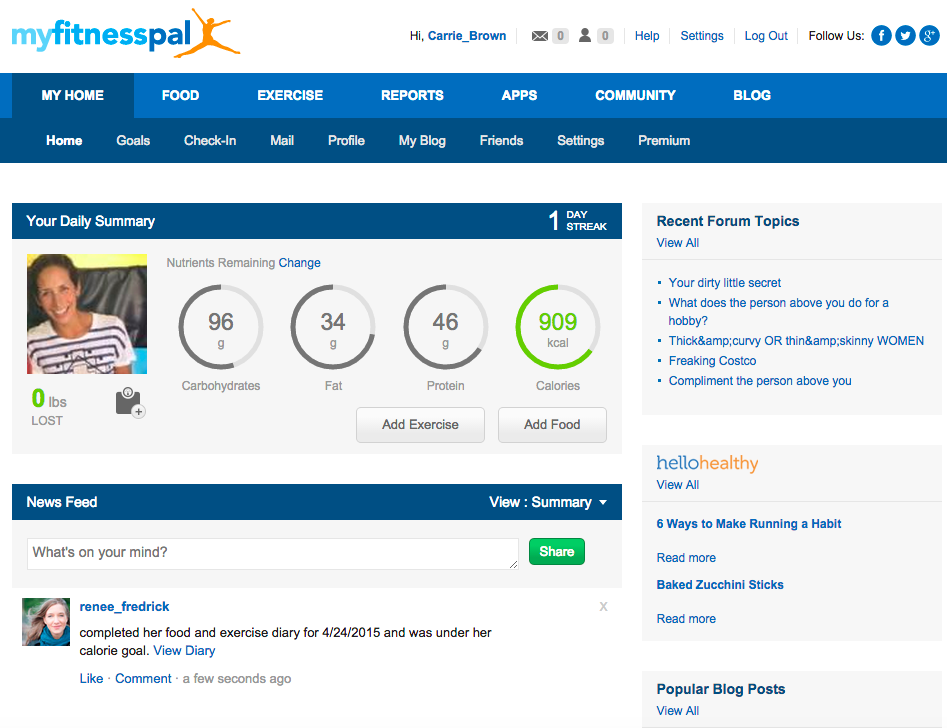947x728 pixels.
Task: Open 'Freaking Costco' forum topic
Action: (x=712, y=361)
